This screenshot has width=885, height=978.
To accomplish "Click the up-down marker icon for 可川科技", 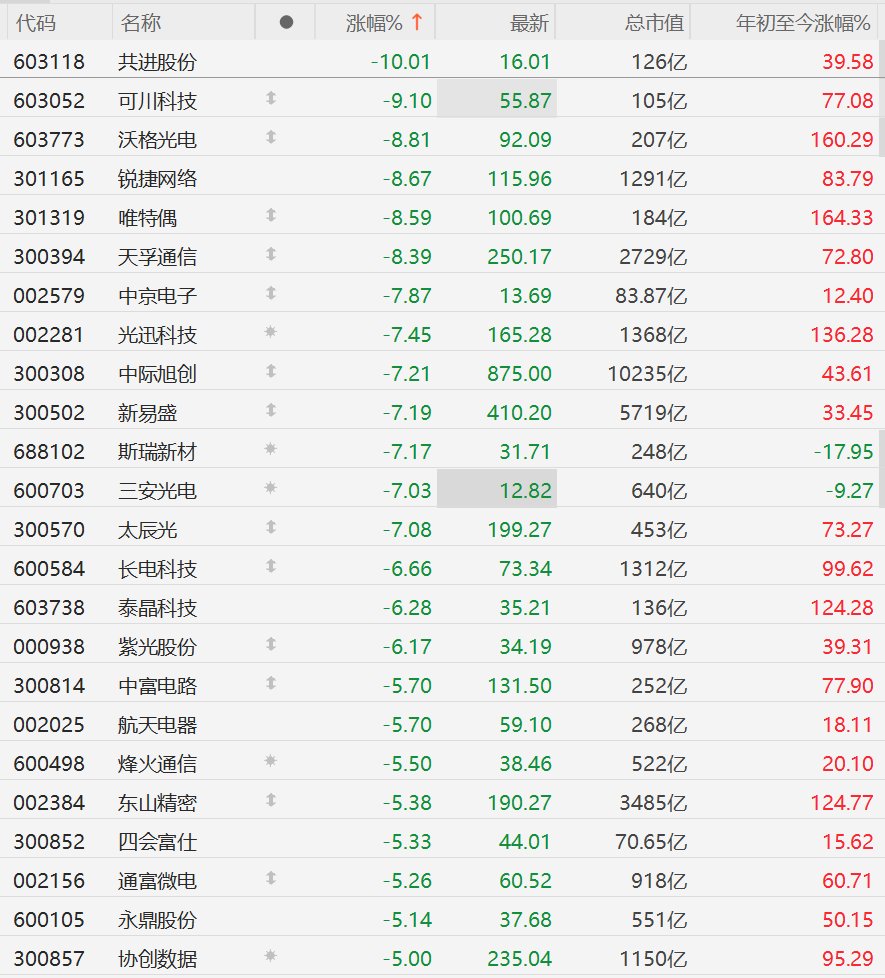I will click(271, 98).
